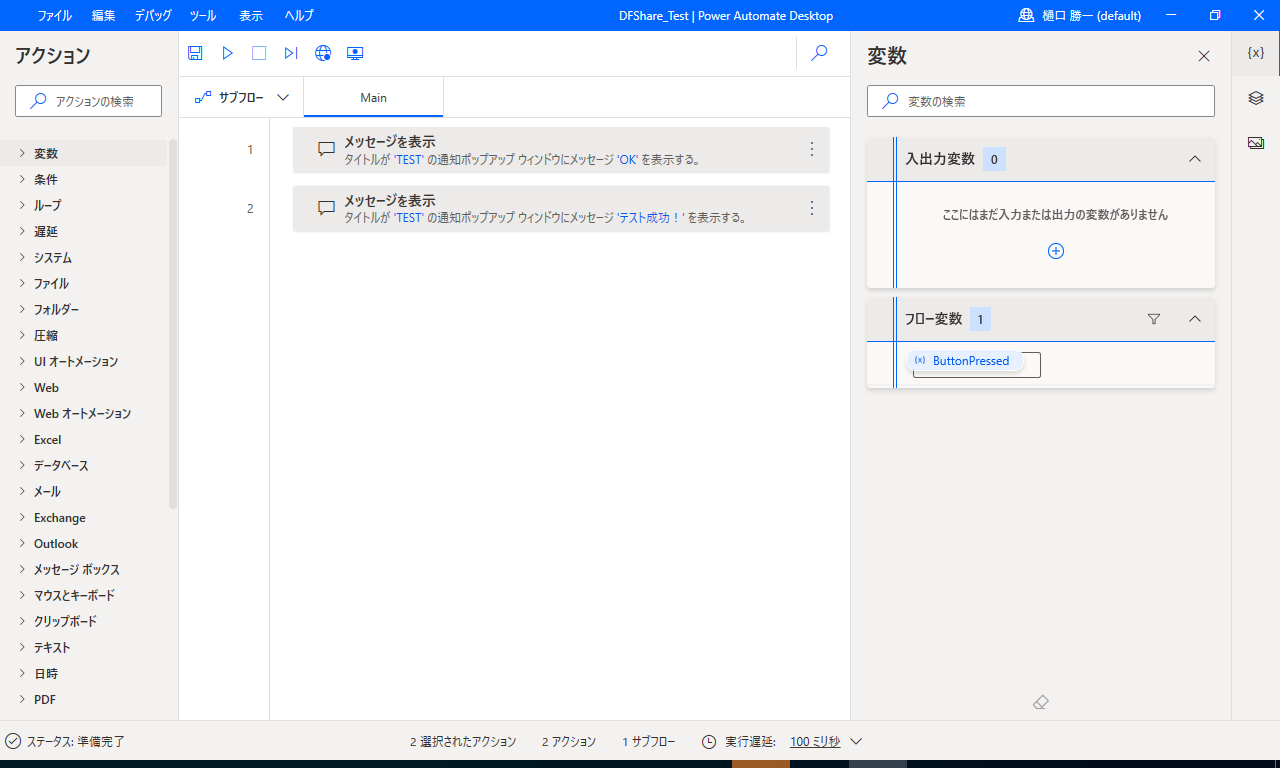Open the デバッグ menu

coord(153,15)
